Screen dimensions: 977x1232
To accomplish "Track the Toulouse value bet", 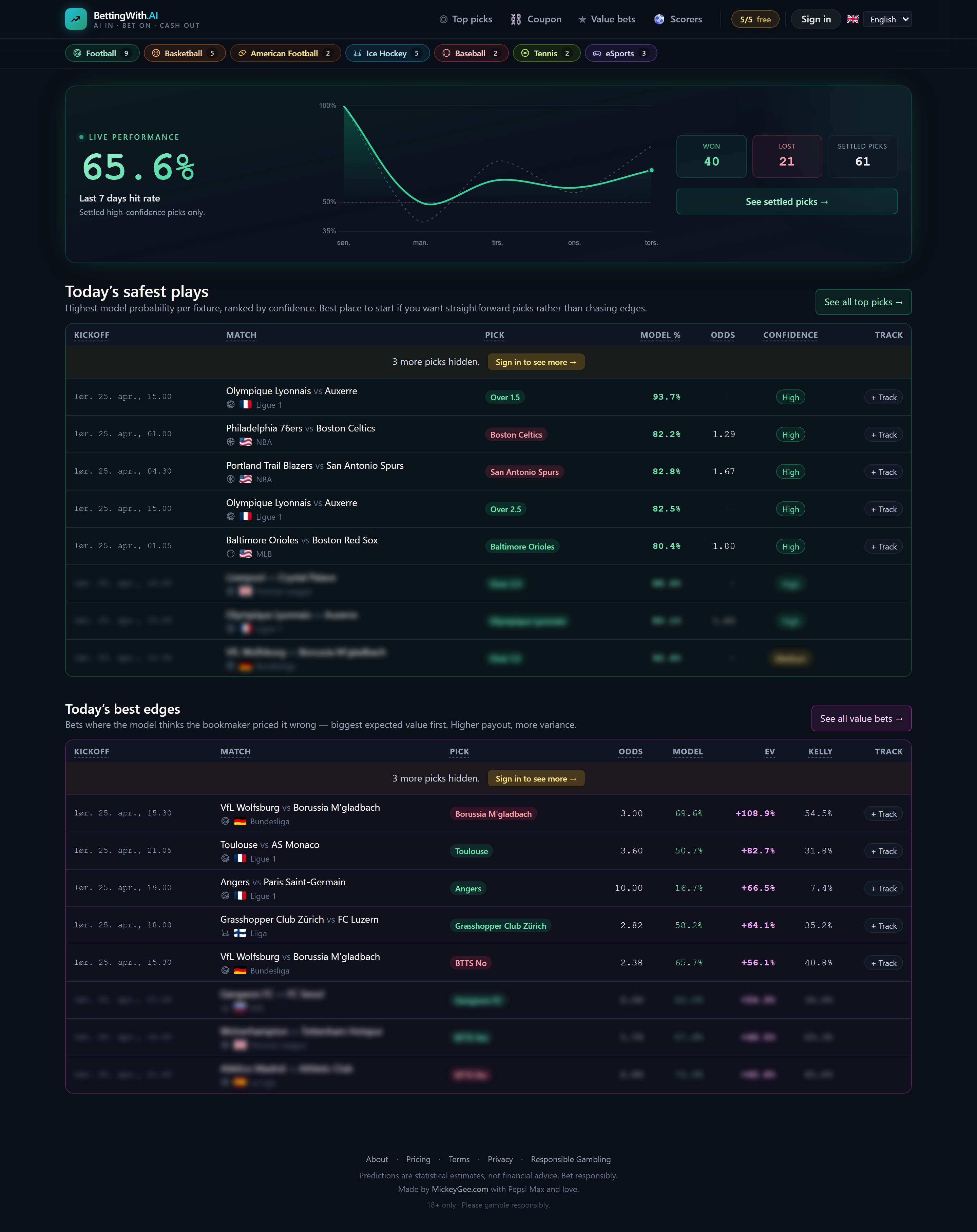I will click(883, 851).
